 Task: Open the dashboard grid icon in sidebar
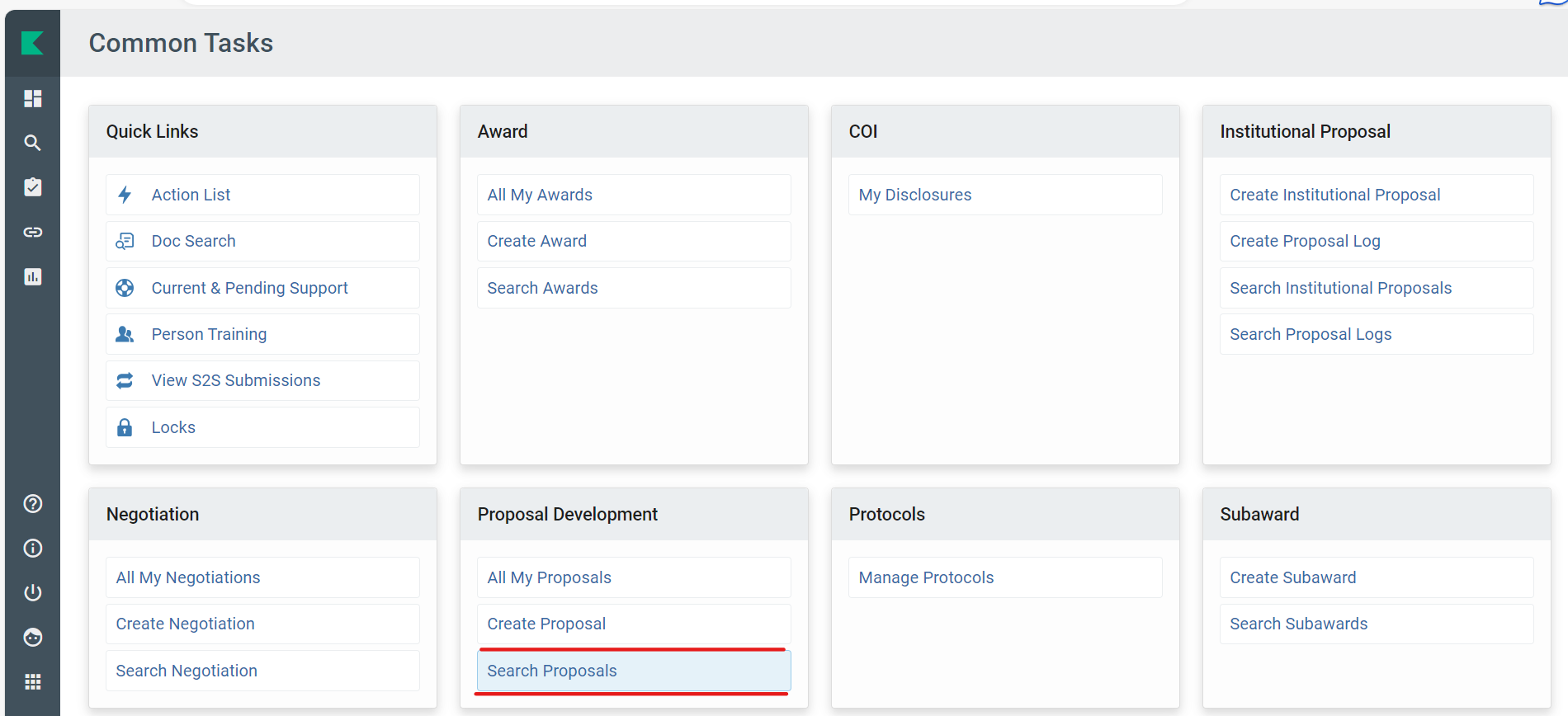click(33, 98)
